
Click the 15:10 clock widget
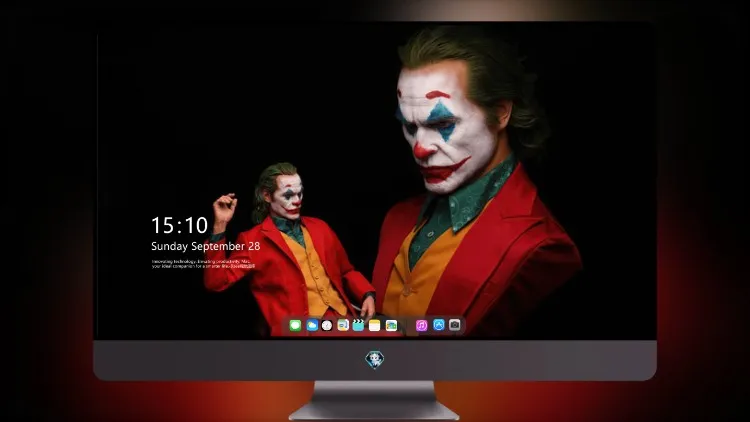click(x=179, y=225)
